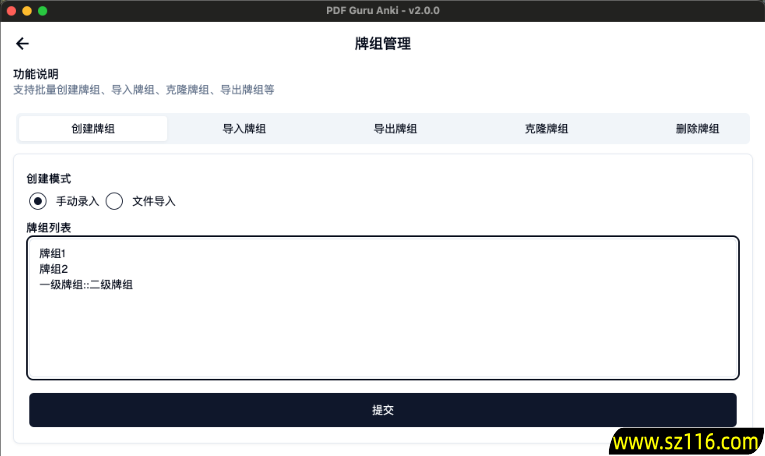Click the www.sz116.com watermark link

point(685,441)
